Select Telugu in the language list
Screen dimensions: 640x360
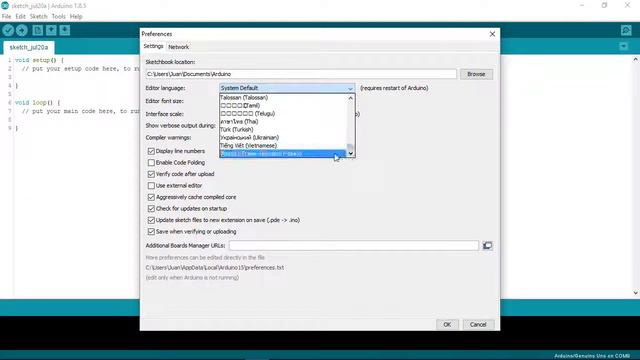click(x=283, y=113)
